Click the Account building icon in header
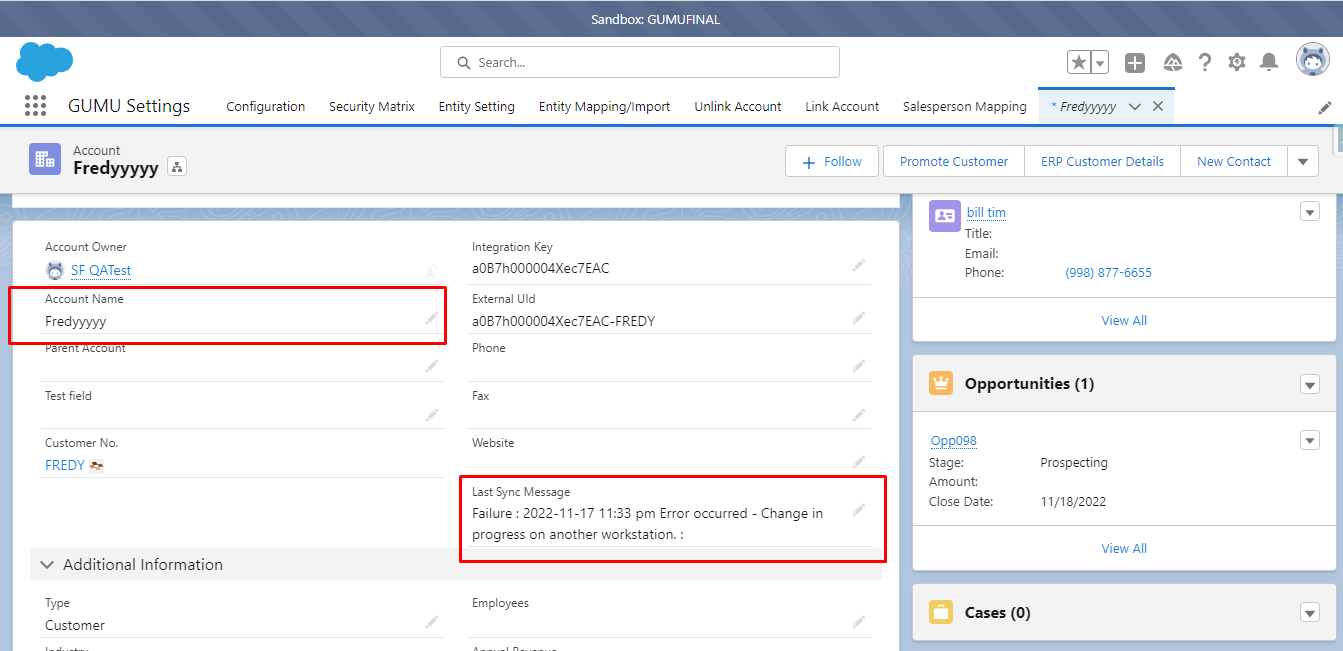This screenshot has height=651, width=1343. click(45, 159)
